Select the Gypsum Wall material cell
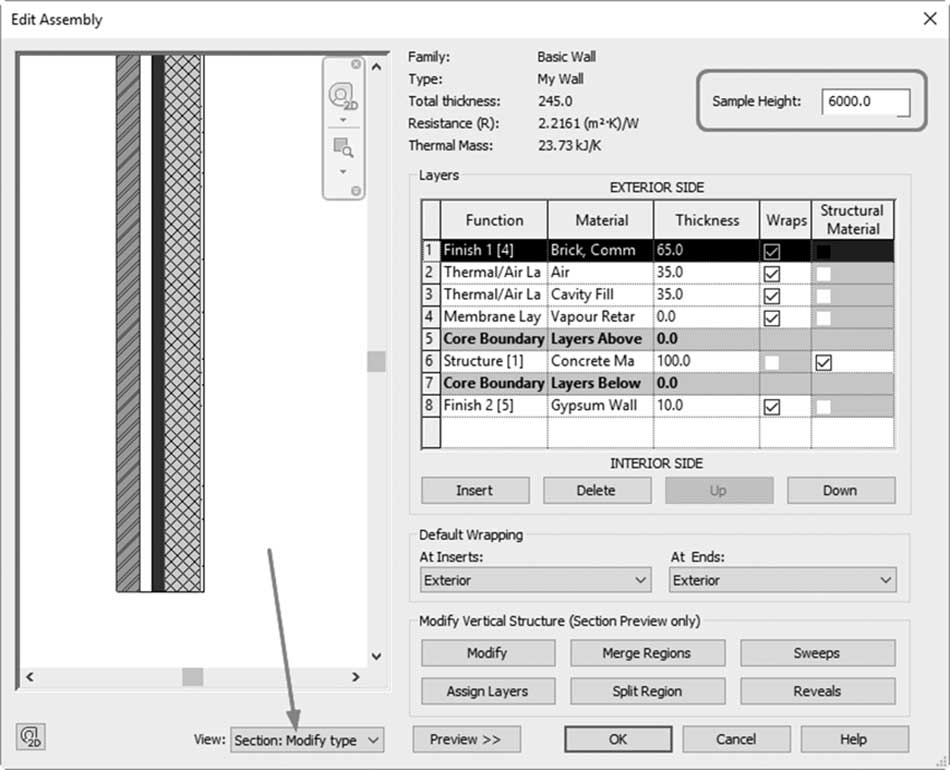The height and width of the screenshot is (770, 950). (x=600, y=405)
